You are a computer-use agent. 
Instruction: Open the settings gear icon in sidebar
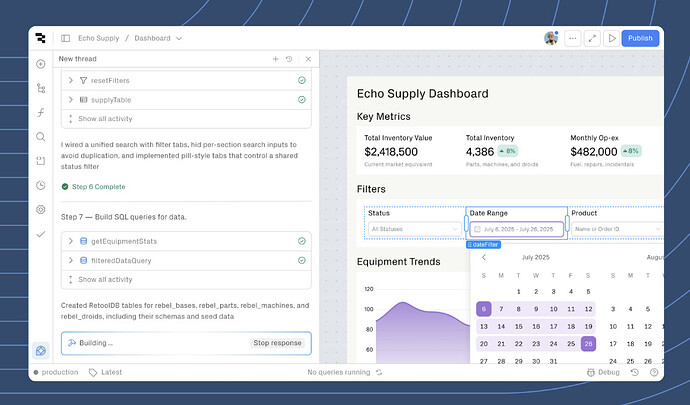coord(41,209)
